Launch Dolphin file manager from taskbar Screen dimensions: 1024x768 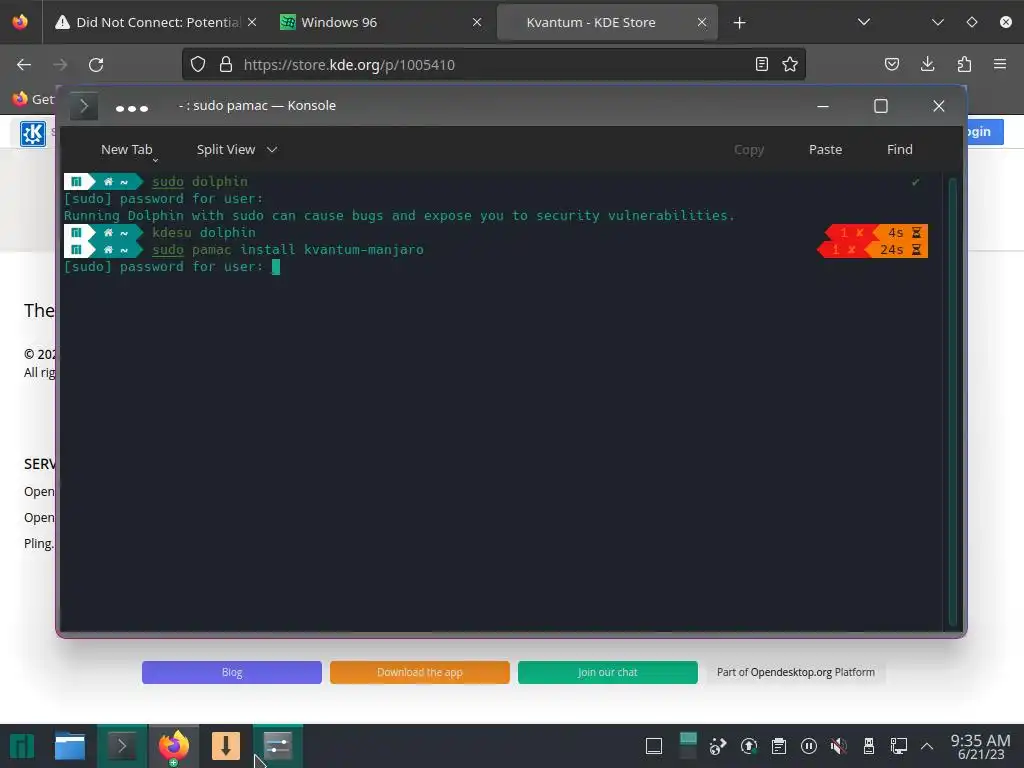tap(70, 746)
